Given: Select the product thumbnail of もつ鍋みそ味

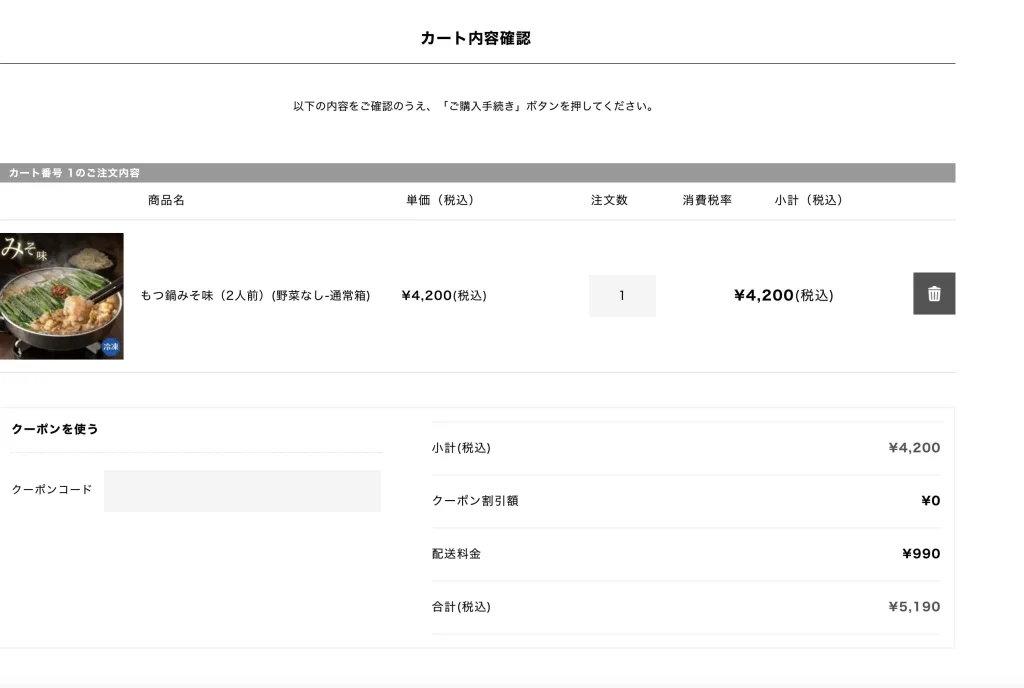Looking at the screenshot, I should click(x=62, y=295).
